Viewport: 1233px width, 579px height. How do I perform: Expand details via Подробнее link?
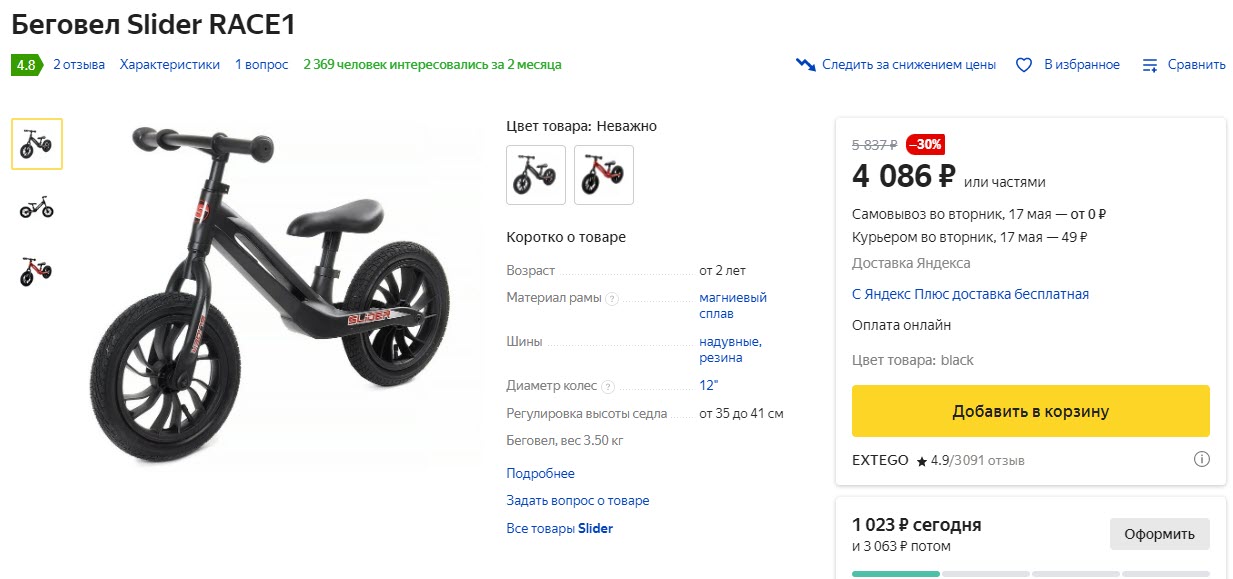click(x=540, y=473)
